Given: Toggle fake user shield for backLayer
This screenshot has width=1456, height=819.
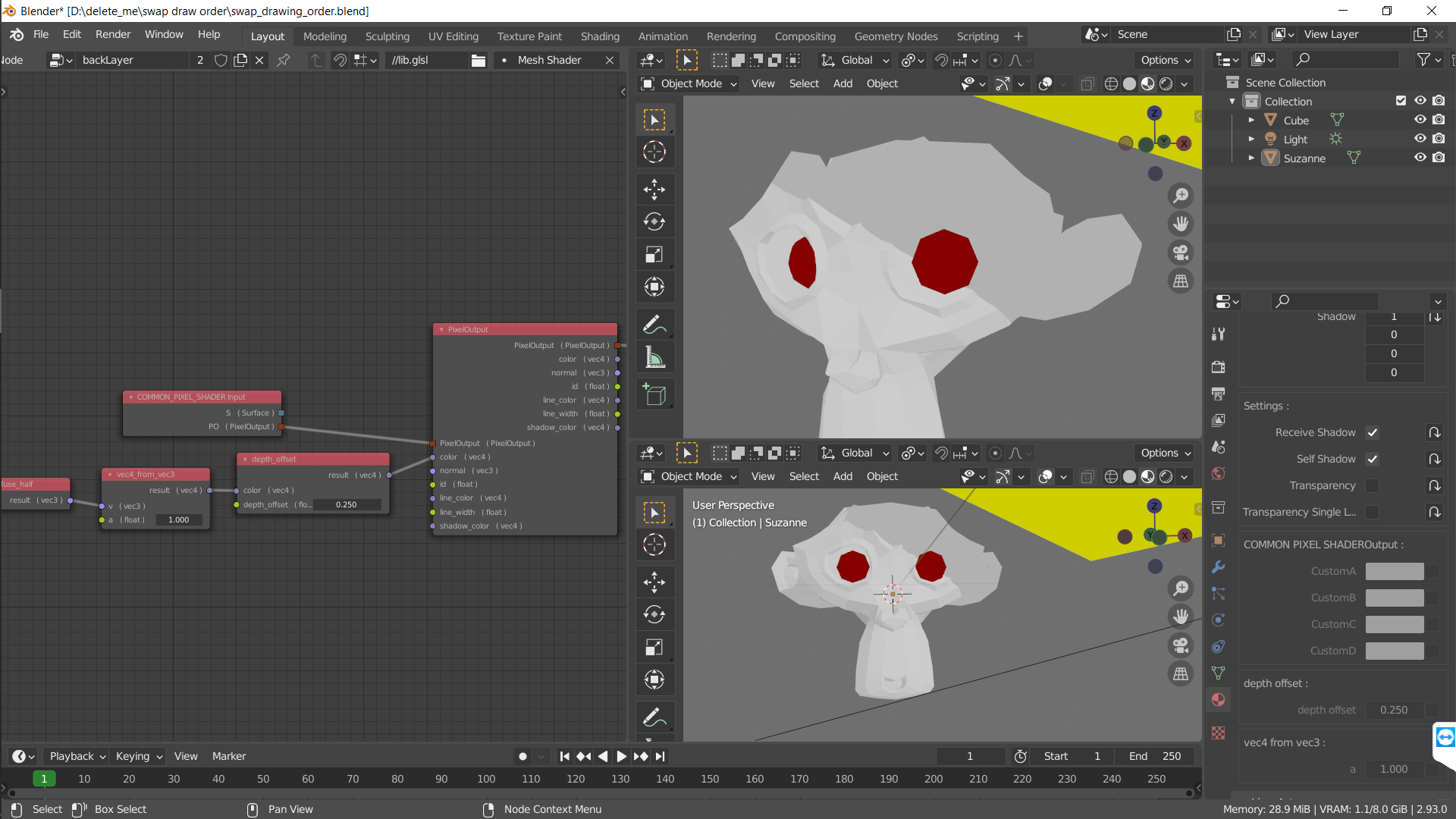Looking at the screenshot, I should pos(221,60).
